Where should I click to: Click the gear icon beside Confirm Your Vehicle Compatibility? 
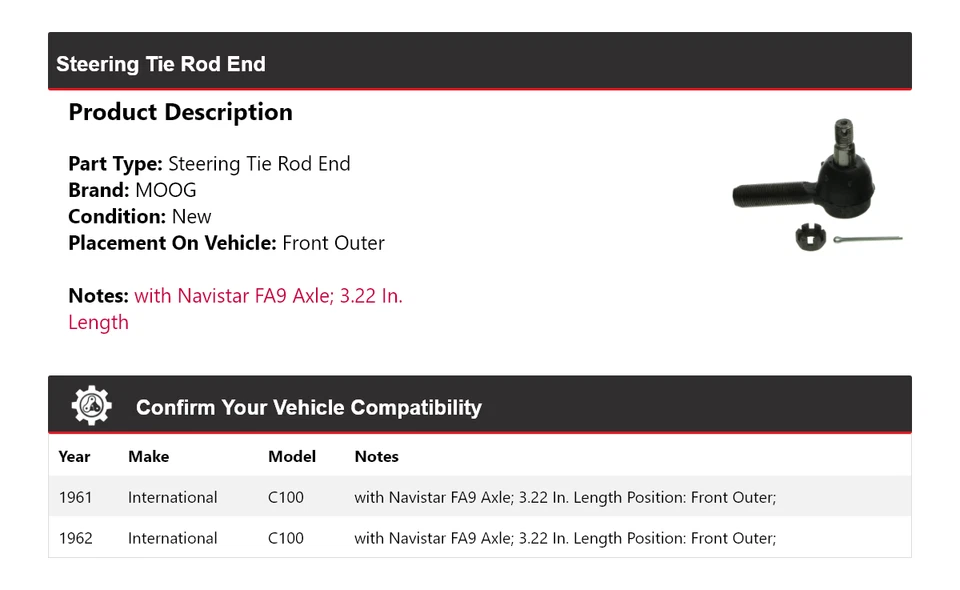(x=91, y=406)
